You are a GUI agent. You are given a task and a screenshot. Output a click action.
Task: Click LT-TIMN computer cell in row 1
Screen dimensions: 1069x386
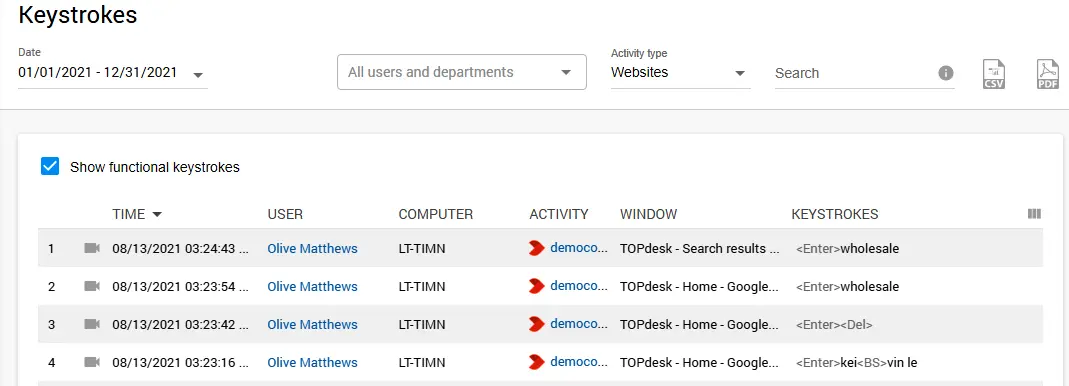(422, 248)
